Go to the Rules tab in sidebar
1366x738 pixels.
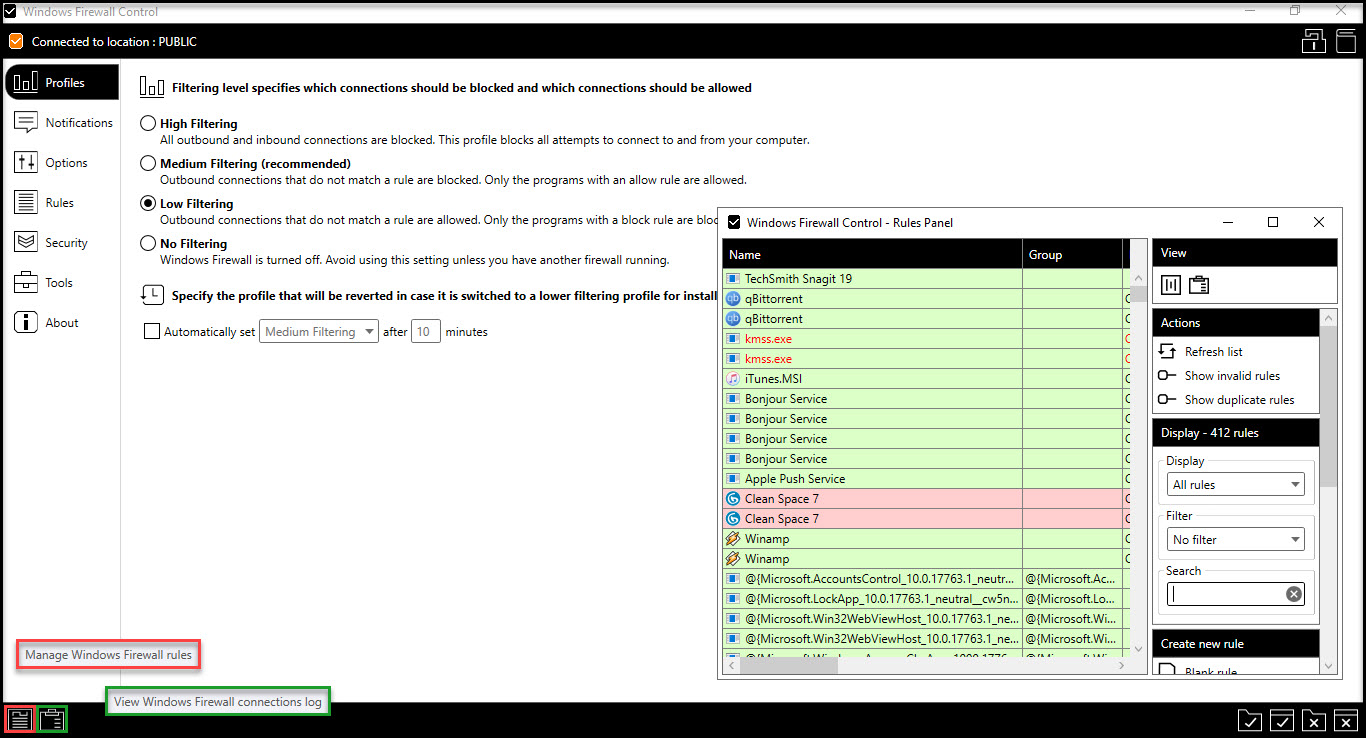point(62,203)
